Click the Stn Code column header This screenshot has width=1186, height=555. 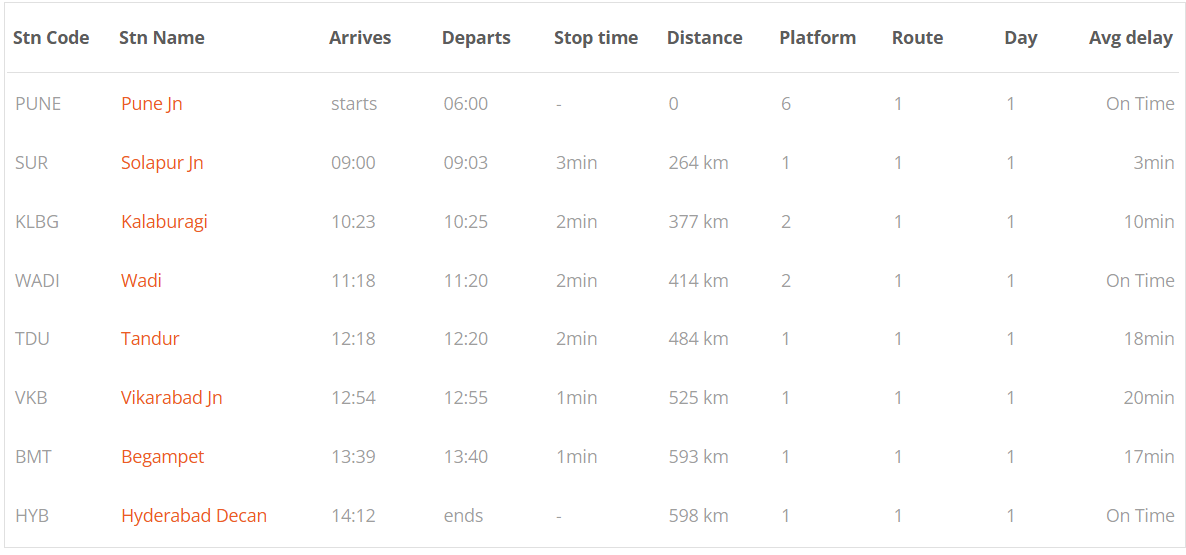coord(51,38)
